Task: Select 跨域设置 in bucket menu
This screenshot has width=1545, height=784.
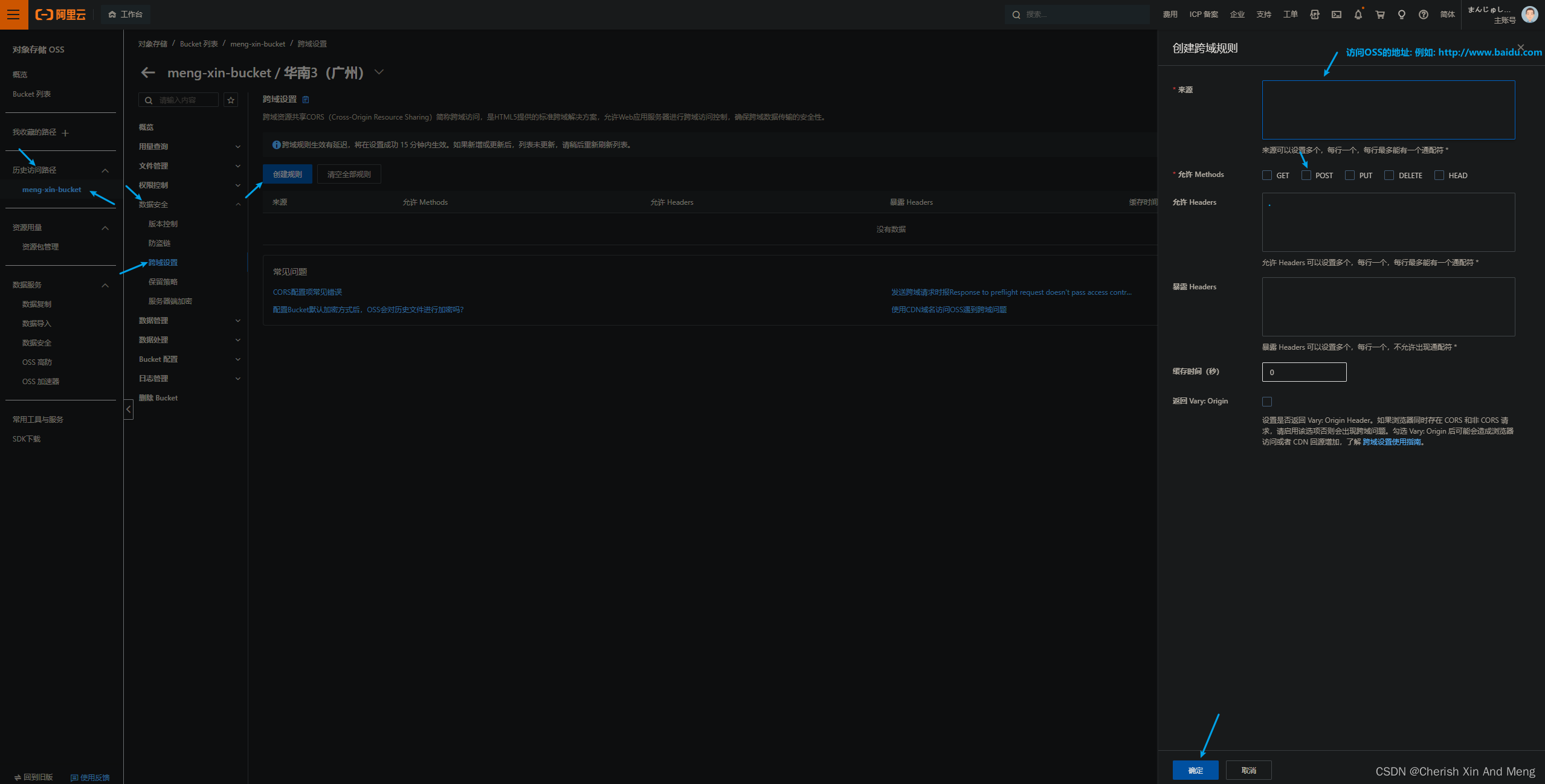Action: tap(163, 263)
